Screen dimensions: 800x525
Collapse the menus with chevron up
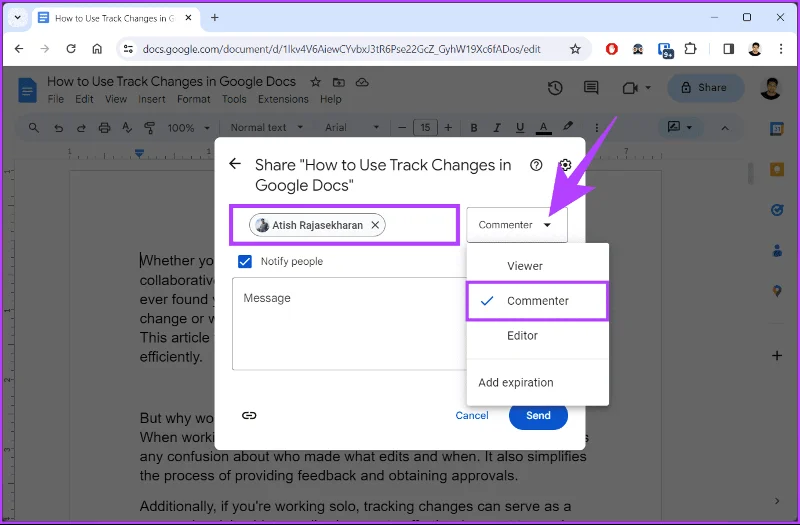724,128
